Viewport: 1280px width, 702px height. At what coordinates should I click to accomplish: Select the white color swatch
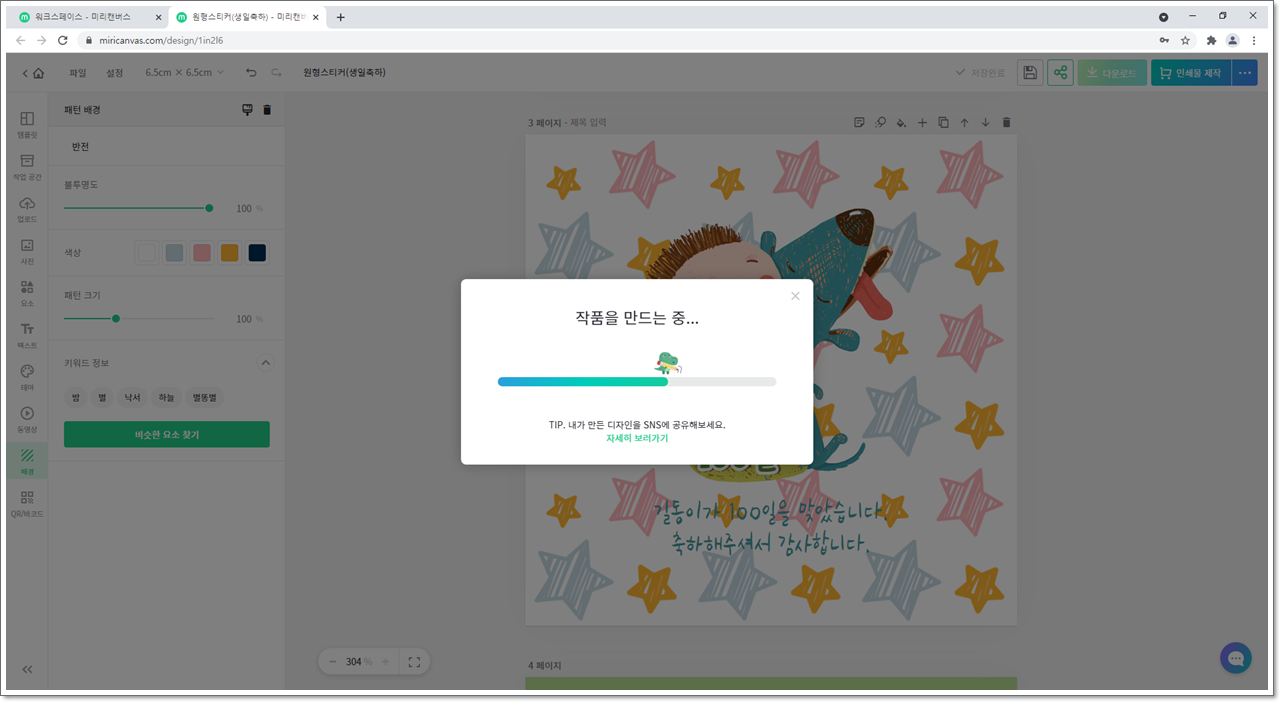147,253
